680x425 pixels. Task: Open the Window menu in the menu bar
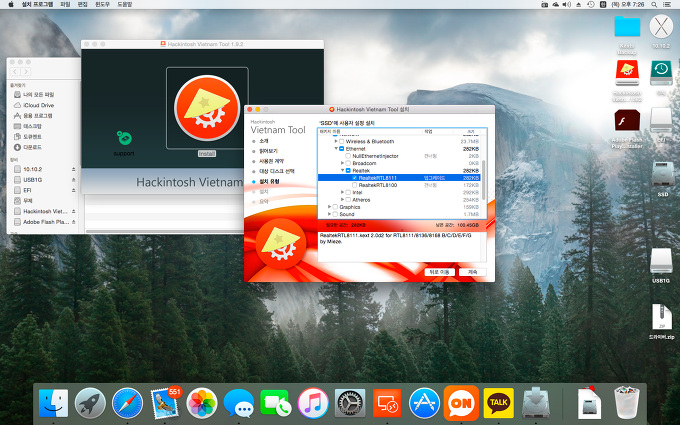(x=102, y=4)
